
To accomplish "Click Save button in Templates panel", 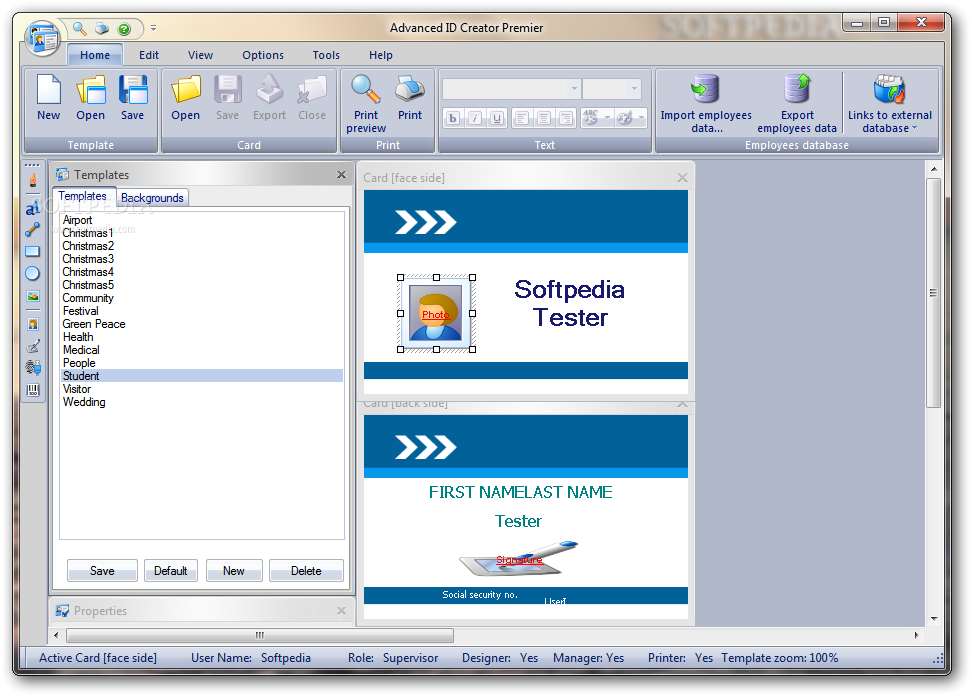I will [102, 571].
